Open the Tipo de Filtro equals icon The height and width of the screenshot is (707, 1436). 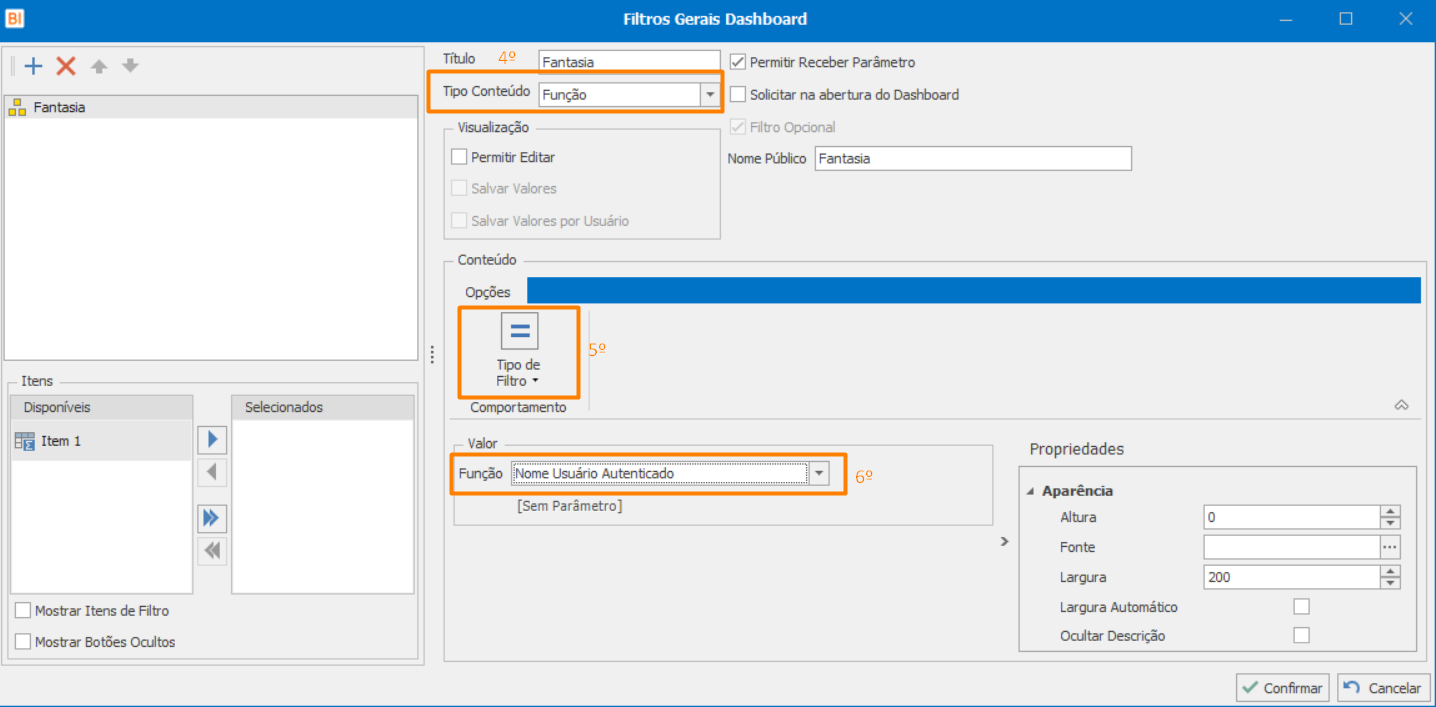[x=519, y=332]
